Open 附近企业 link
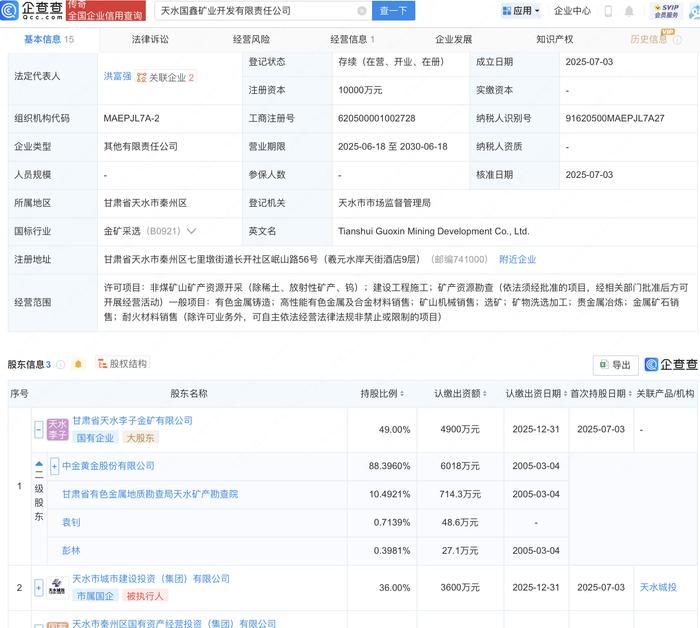 [x=517, y=259]
